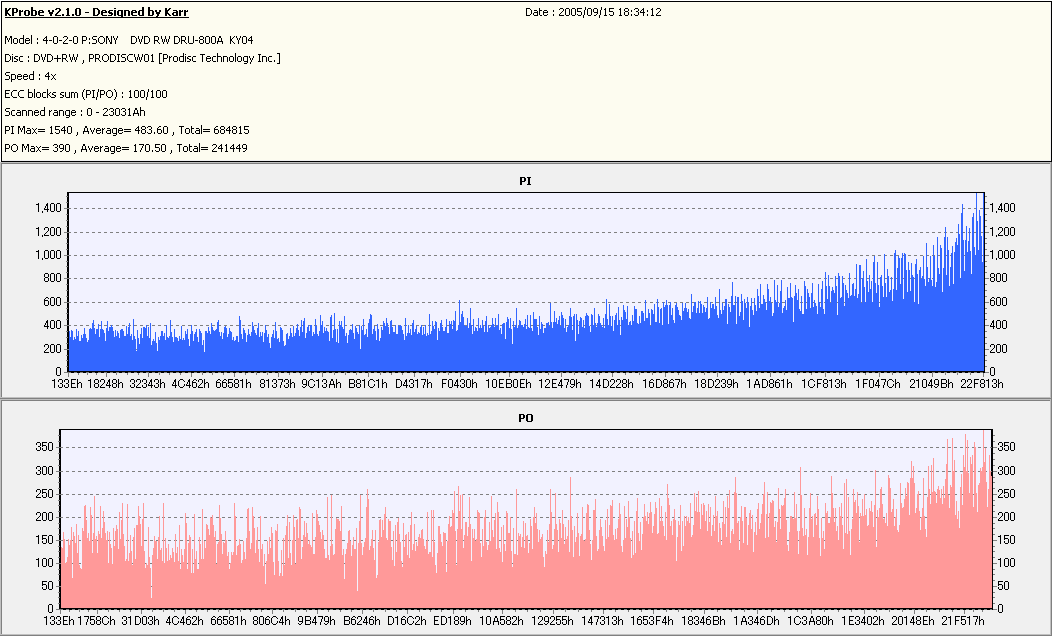Screen dimensions: 1052x636
Task: Click 18248h on PI chart x-axis
Action: [105, 384]
